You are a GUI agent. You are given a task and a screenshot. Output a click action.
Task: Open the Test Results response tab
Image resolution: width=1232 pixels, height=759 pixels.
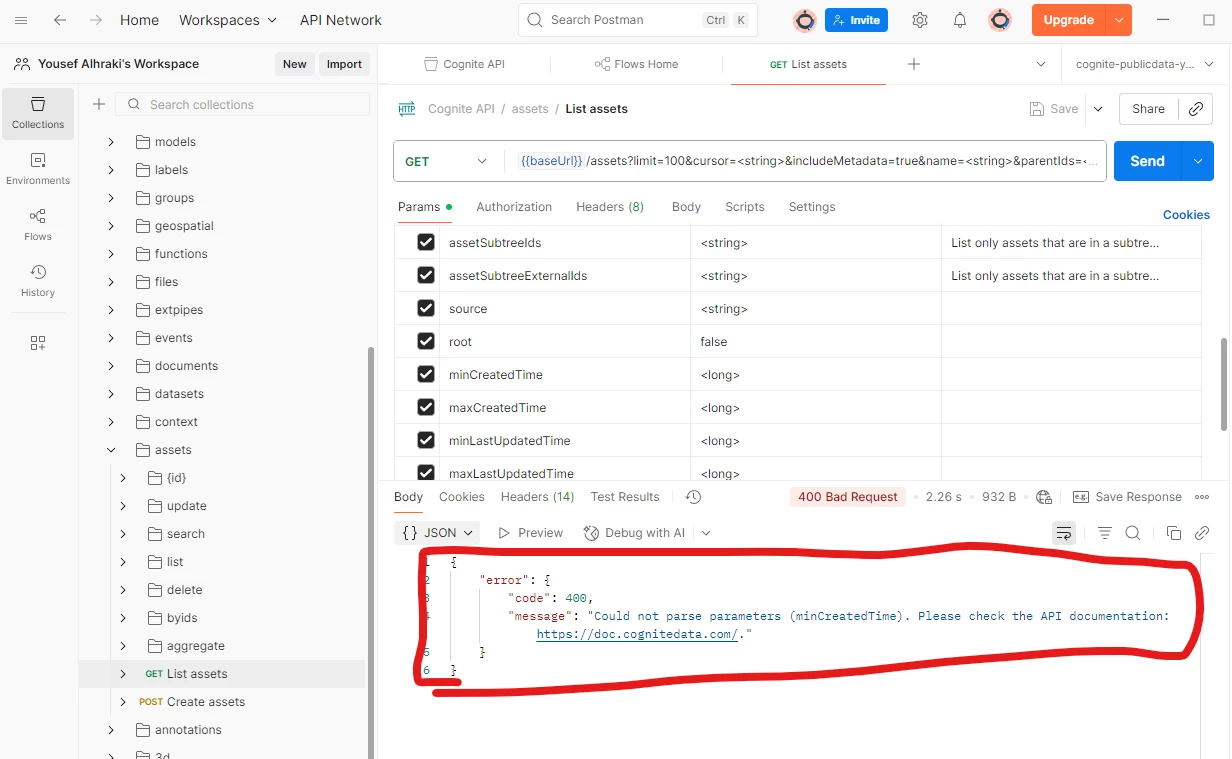tap(625, 497)
